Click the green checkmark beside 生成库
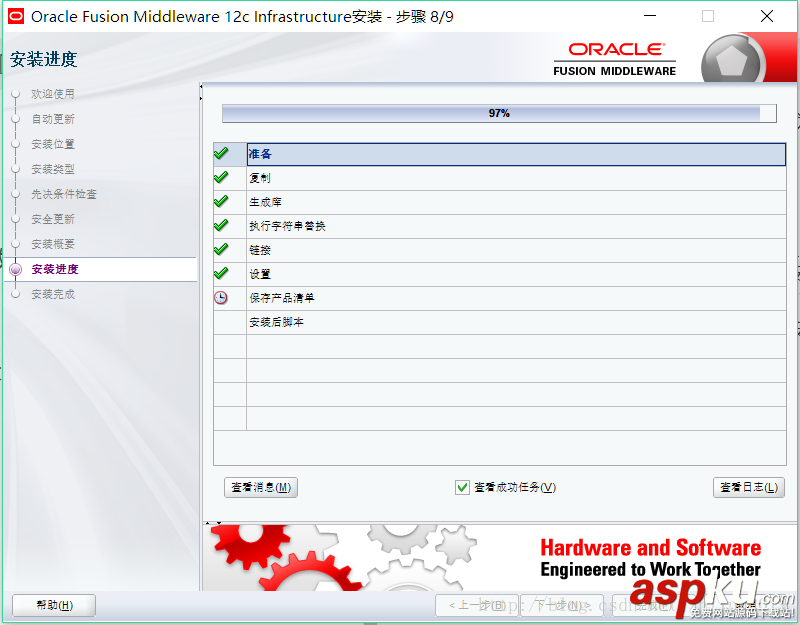Image resolution: width=800 pixels, height=625 pixels. point(221,201)
